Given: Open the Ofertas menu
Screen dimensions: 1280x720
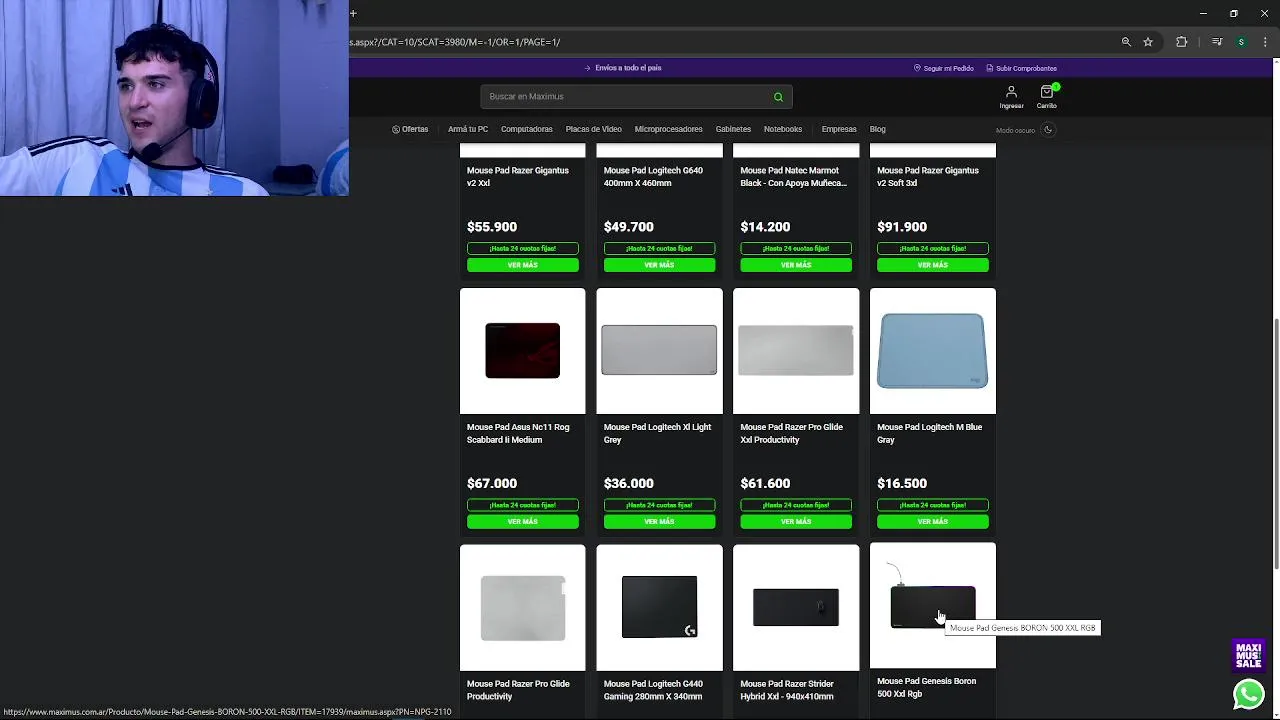Looking at the screenshot, I should point(410,129).
